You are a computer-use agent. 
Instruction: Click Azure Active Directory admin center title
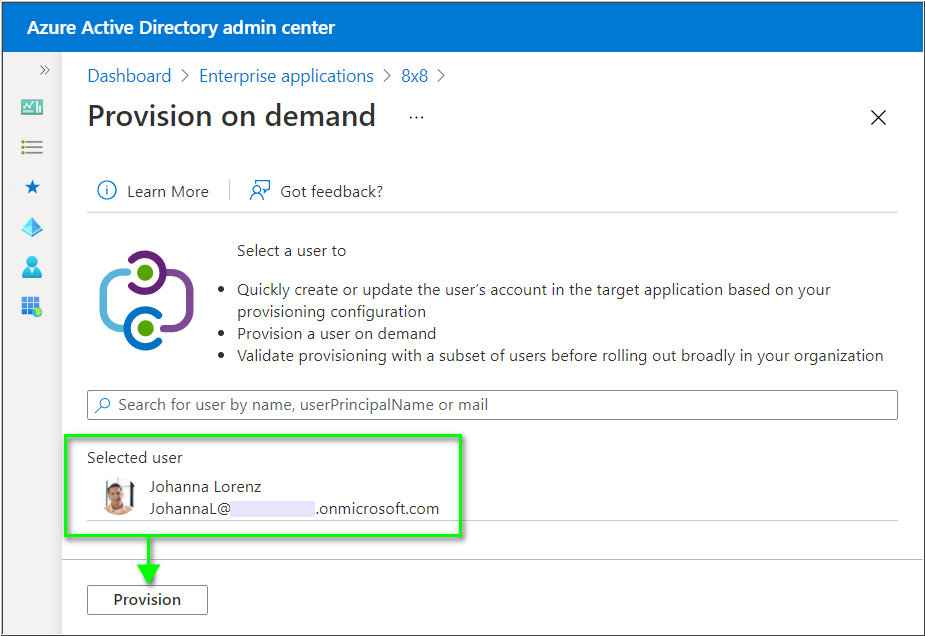tap(181, 28)
